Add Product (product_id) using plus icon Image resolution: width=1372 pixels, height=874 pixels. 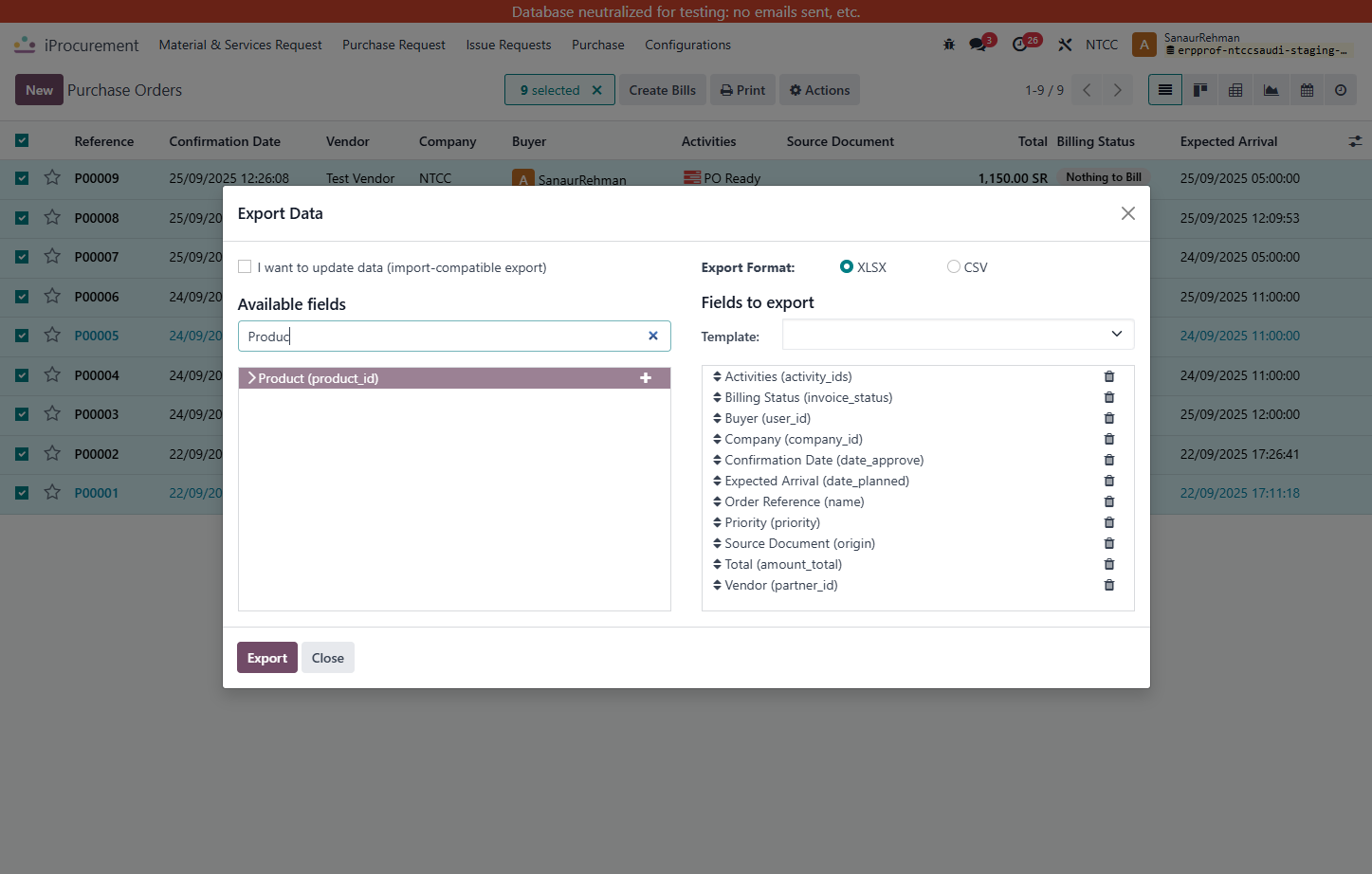(646, 378)
